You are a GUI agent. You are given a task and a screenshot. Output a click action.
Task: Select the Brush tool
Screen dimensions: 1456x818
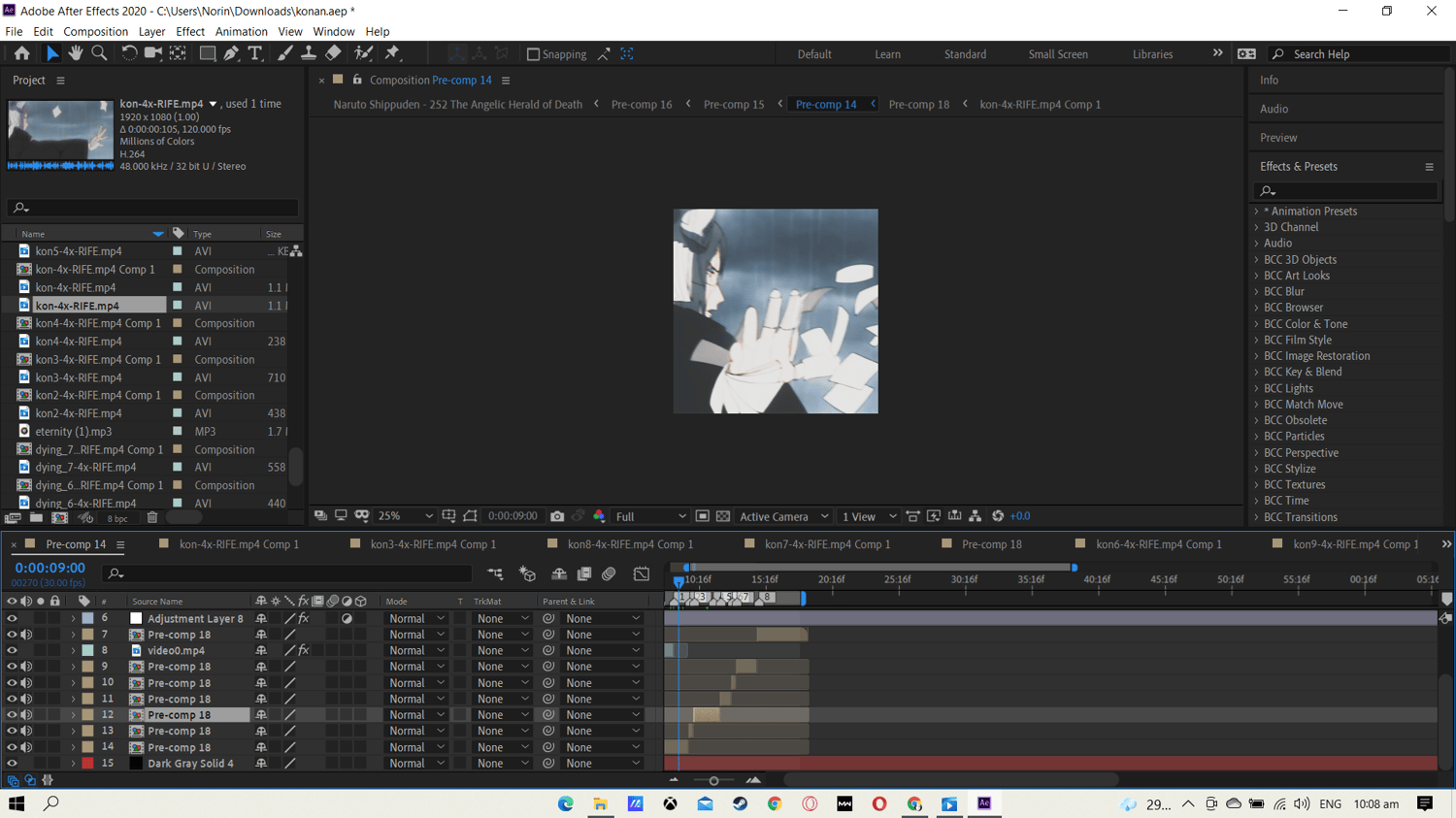click(284, 53)
